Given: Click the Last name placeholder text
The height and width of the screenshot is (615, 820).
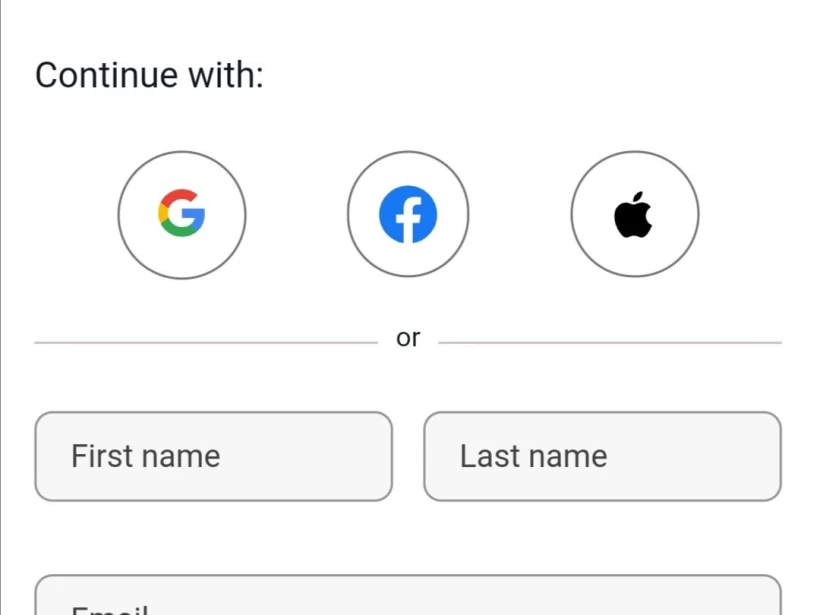Looking at the screenshot, I should coord(534,456).
